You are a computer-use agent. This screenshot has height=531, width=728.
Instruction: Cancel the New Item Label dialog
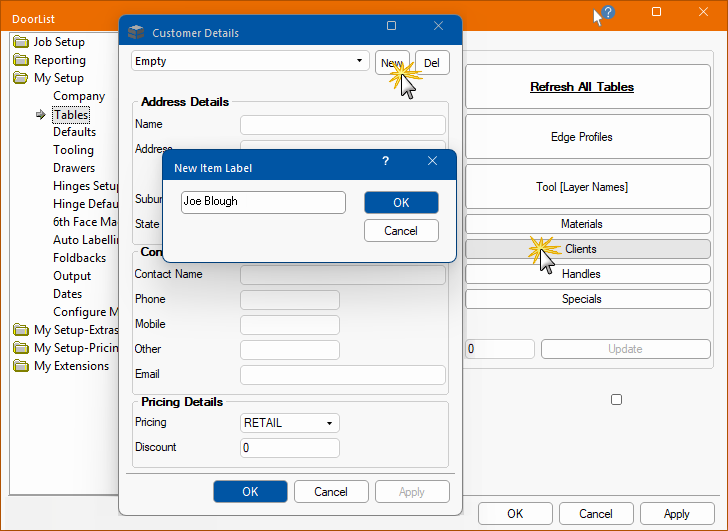(x=401, y=231)
